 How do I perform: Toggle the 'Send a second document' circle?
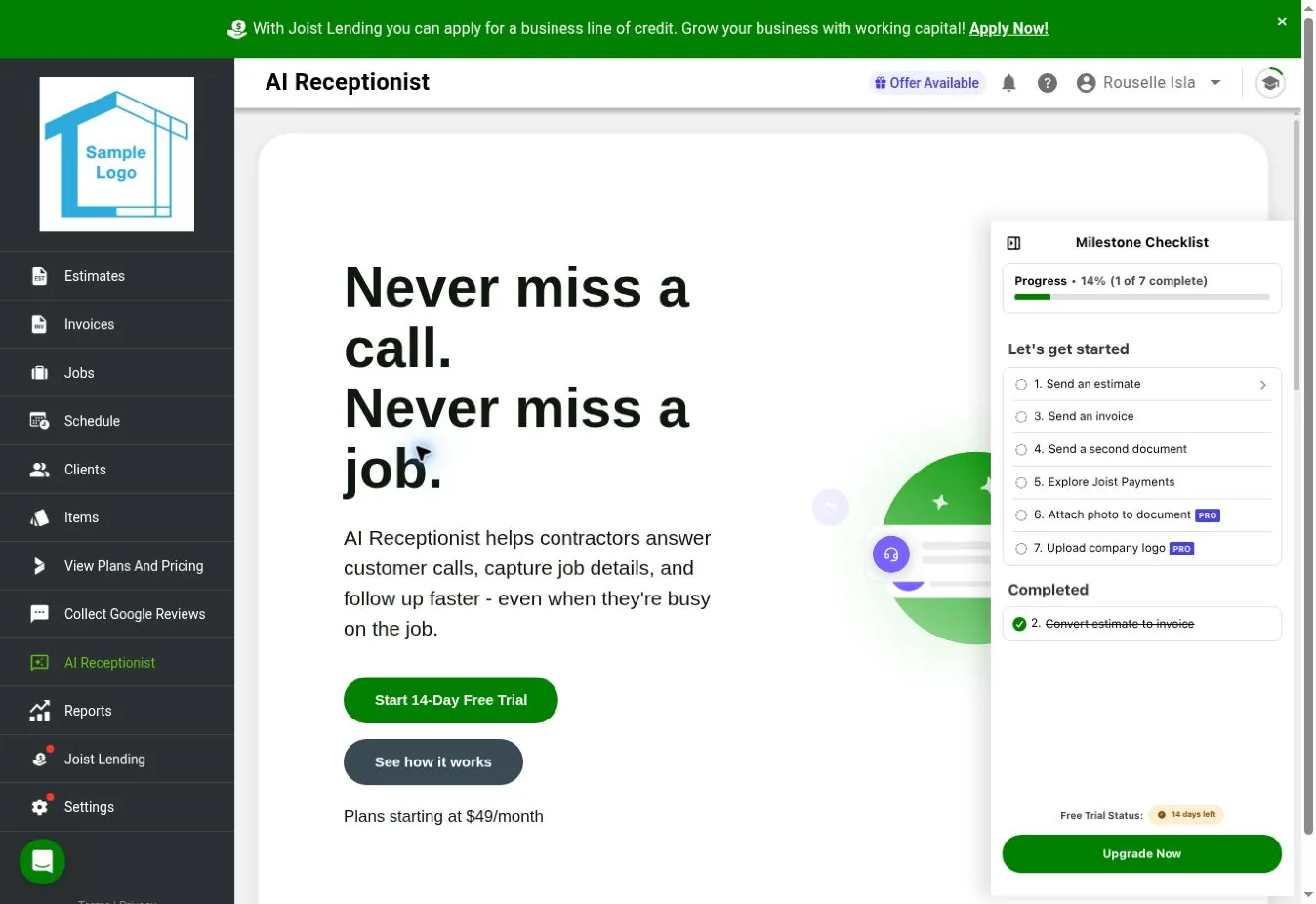[x=1021, y=450]
